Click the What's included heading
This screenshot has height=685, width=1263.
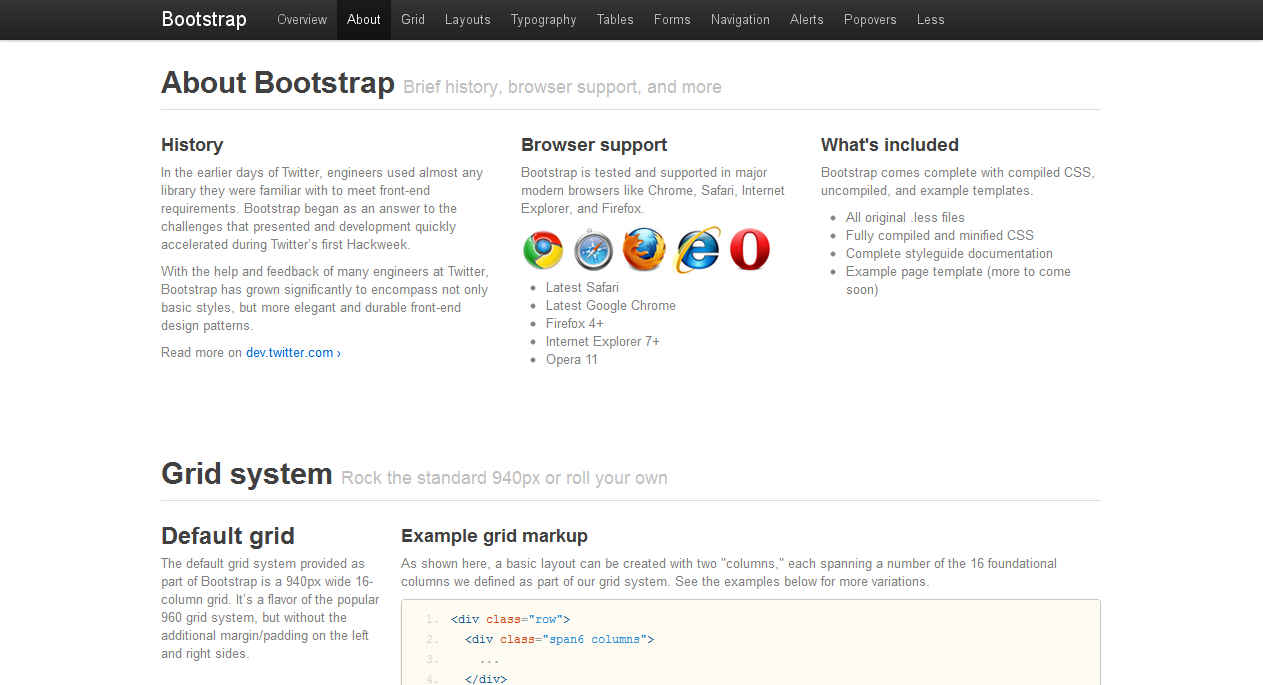pyautogui.click(x=890, y=145)
